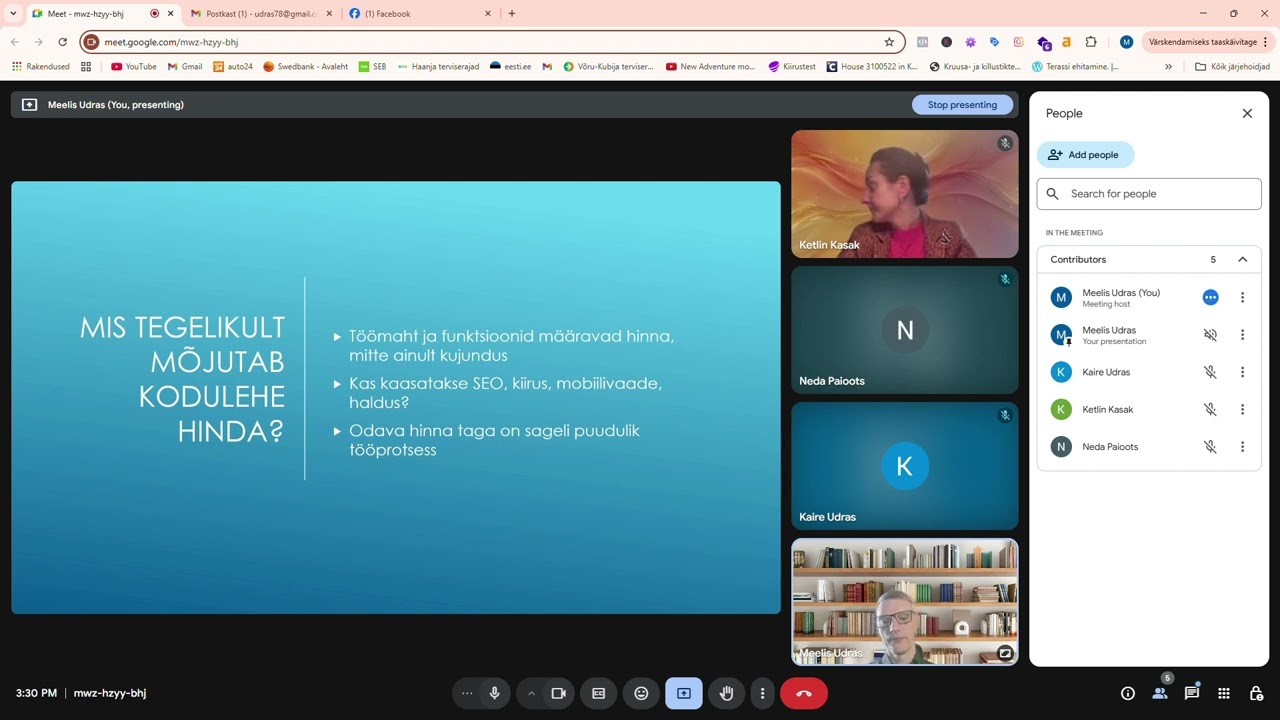Screen dimensions: 1280x720
Task: Open options for Meelis Udras (You)
Action: pyautogui.click(x=1243, y=297)
